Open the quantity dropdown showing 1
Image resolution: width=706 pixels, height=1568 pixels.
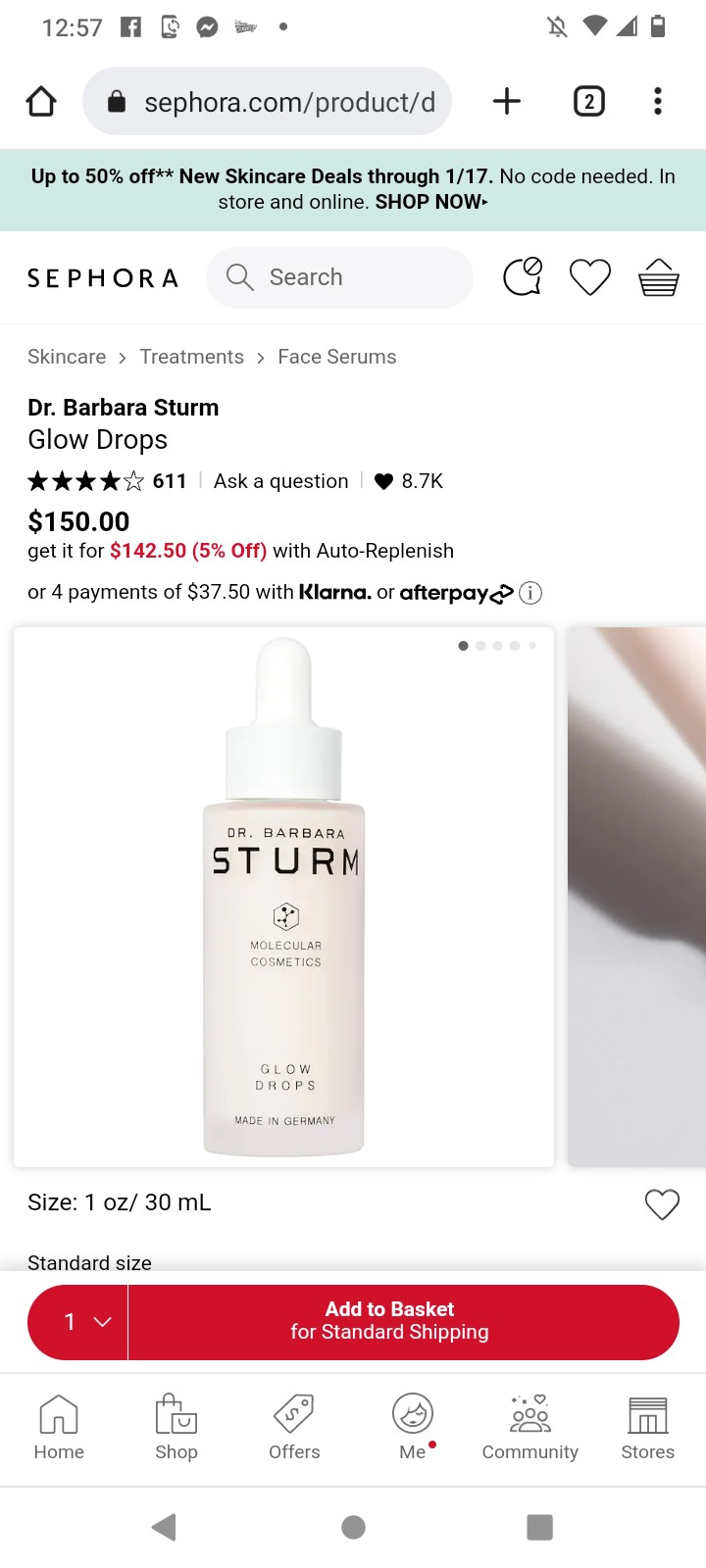78,1322
